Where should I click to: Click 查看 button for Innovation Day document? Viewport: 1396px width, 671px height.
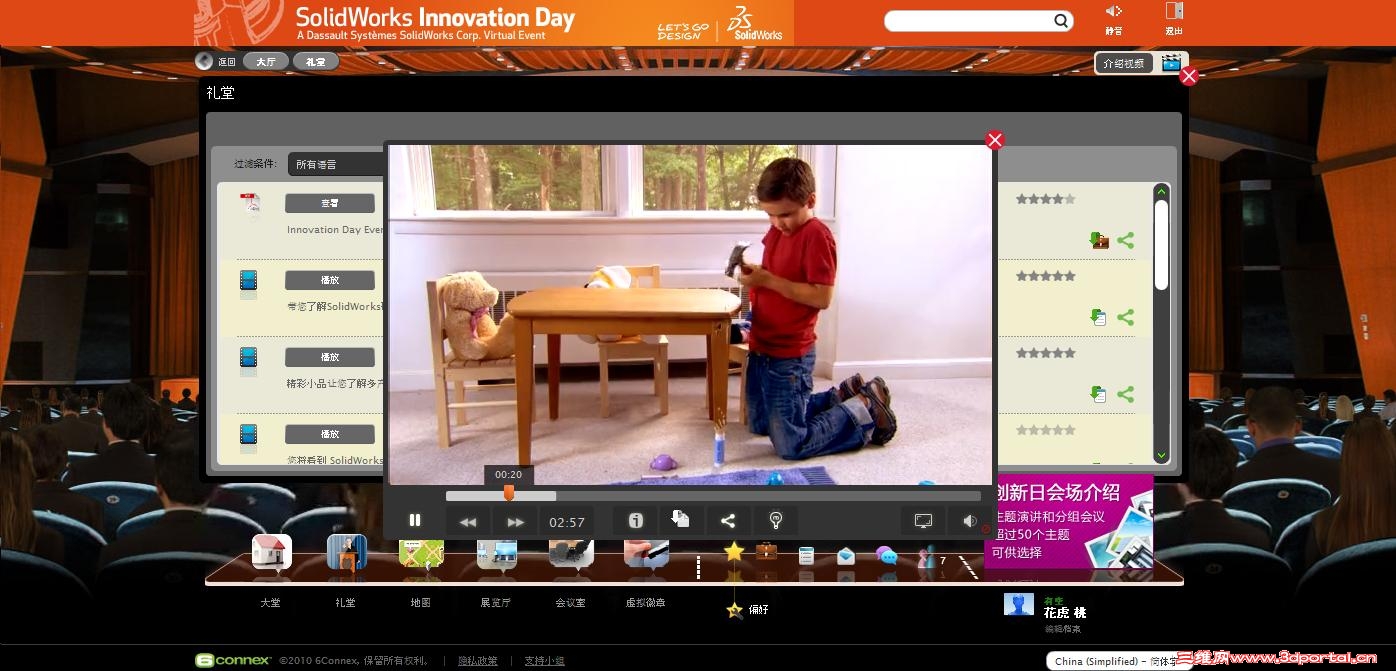coord(330,203)
